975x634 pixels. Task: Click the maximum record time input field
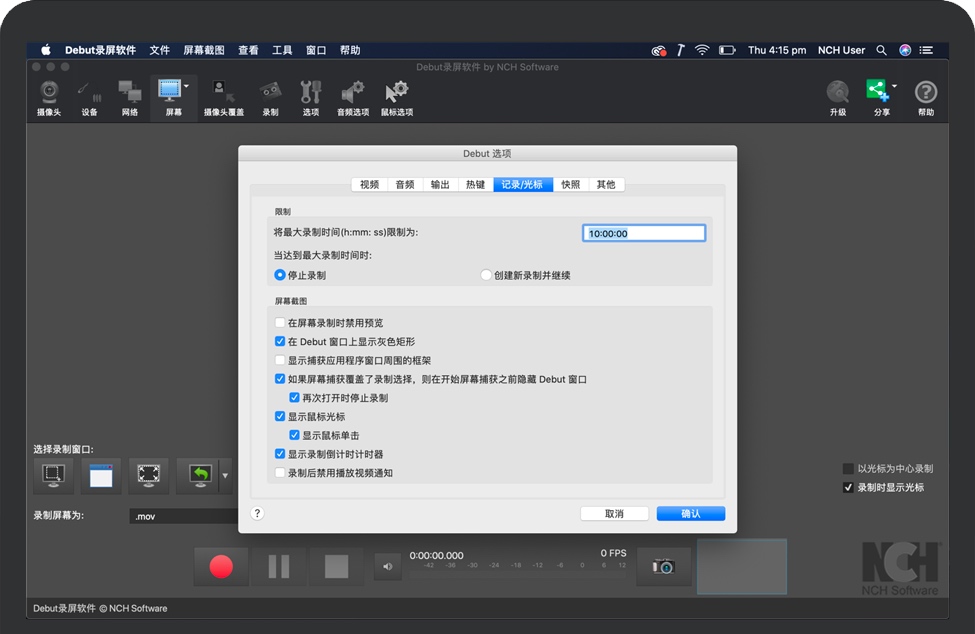pyautogui.click(x=644, y=233)
